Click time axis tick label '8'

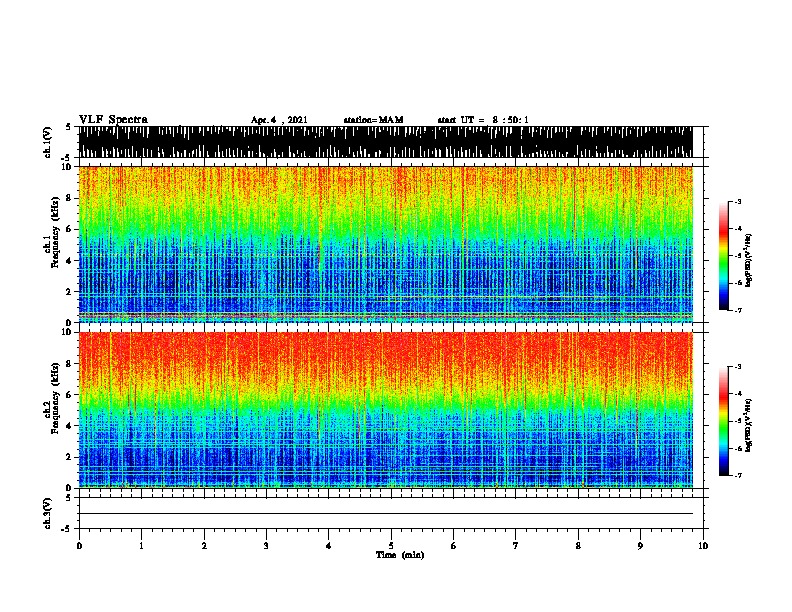coord(578,546)
